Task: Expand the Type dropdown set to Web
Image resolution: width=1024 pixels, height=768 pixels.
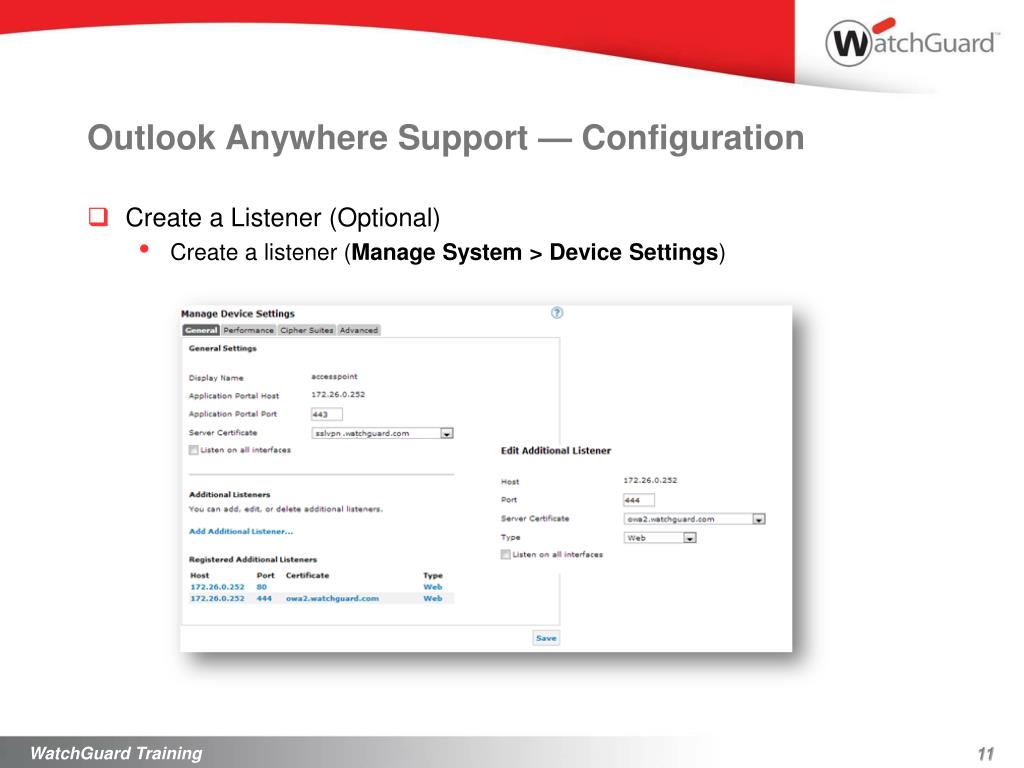Action: coord(690,538)
